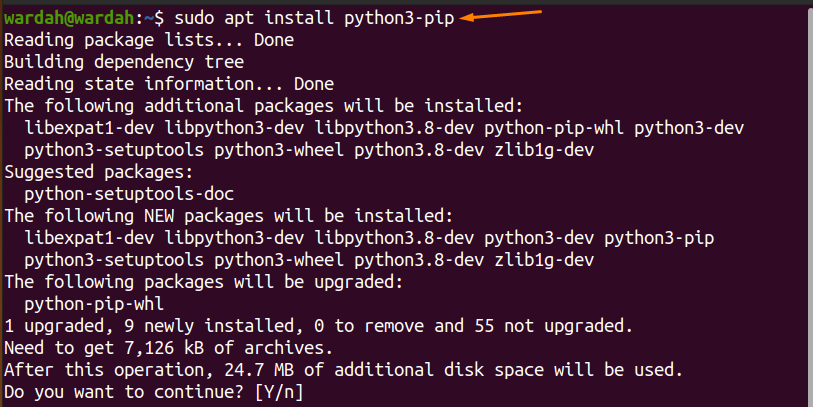Click the orange arrow annotation
The image size is (813, 407).
tap(501, 15)
